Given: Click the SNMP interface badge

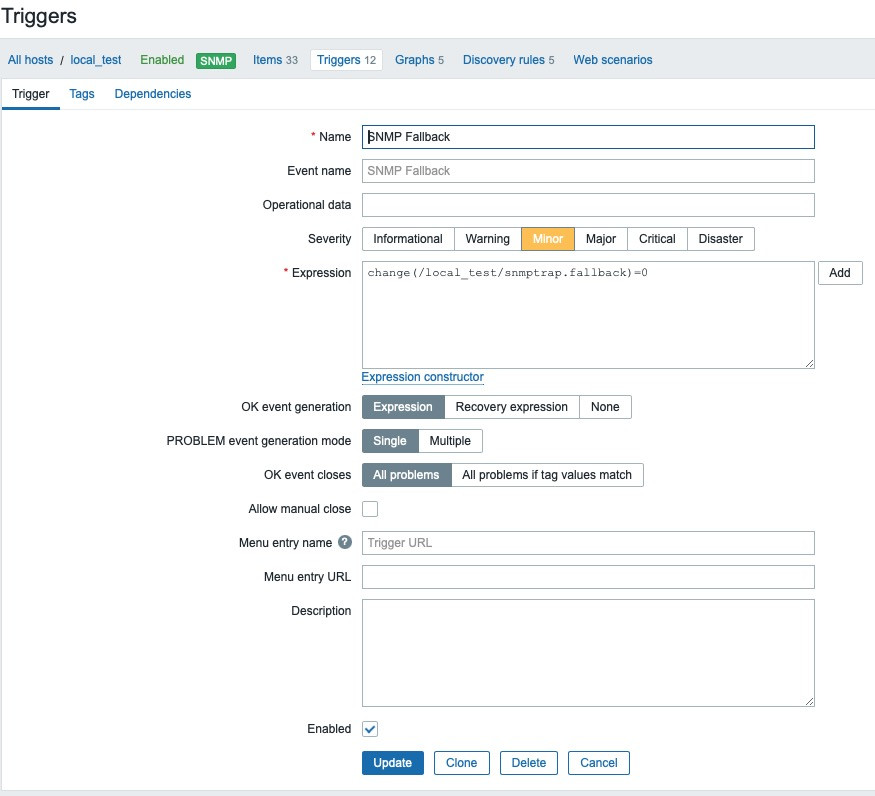Looking at the screenshot, I should point(216,60).
